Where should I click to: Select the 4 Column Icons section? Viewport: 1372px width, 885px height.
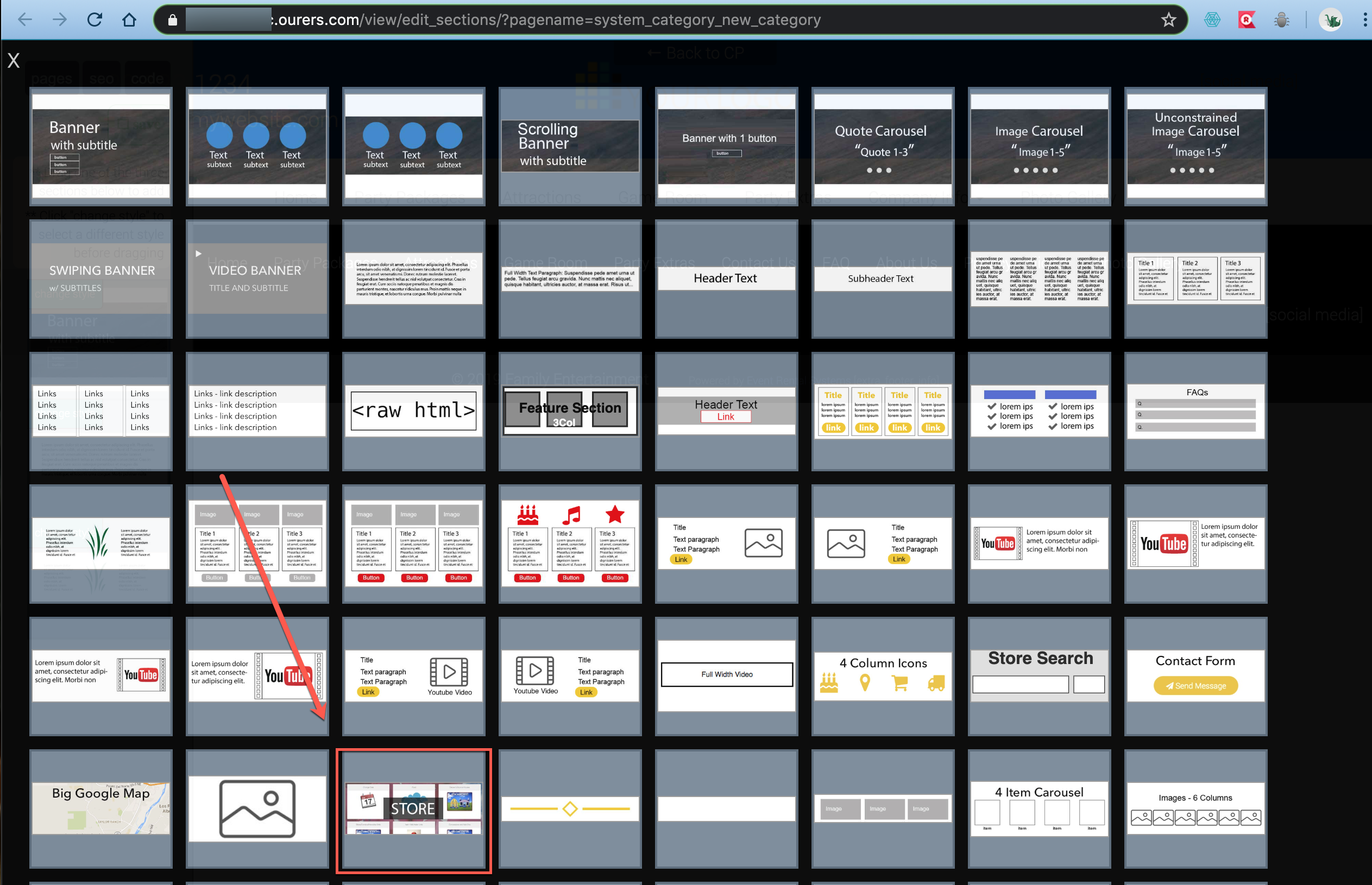[x=883, y=677]
